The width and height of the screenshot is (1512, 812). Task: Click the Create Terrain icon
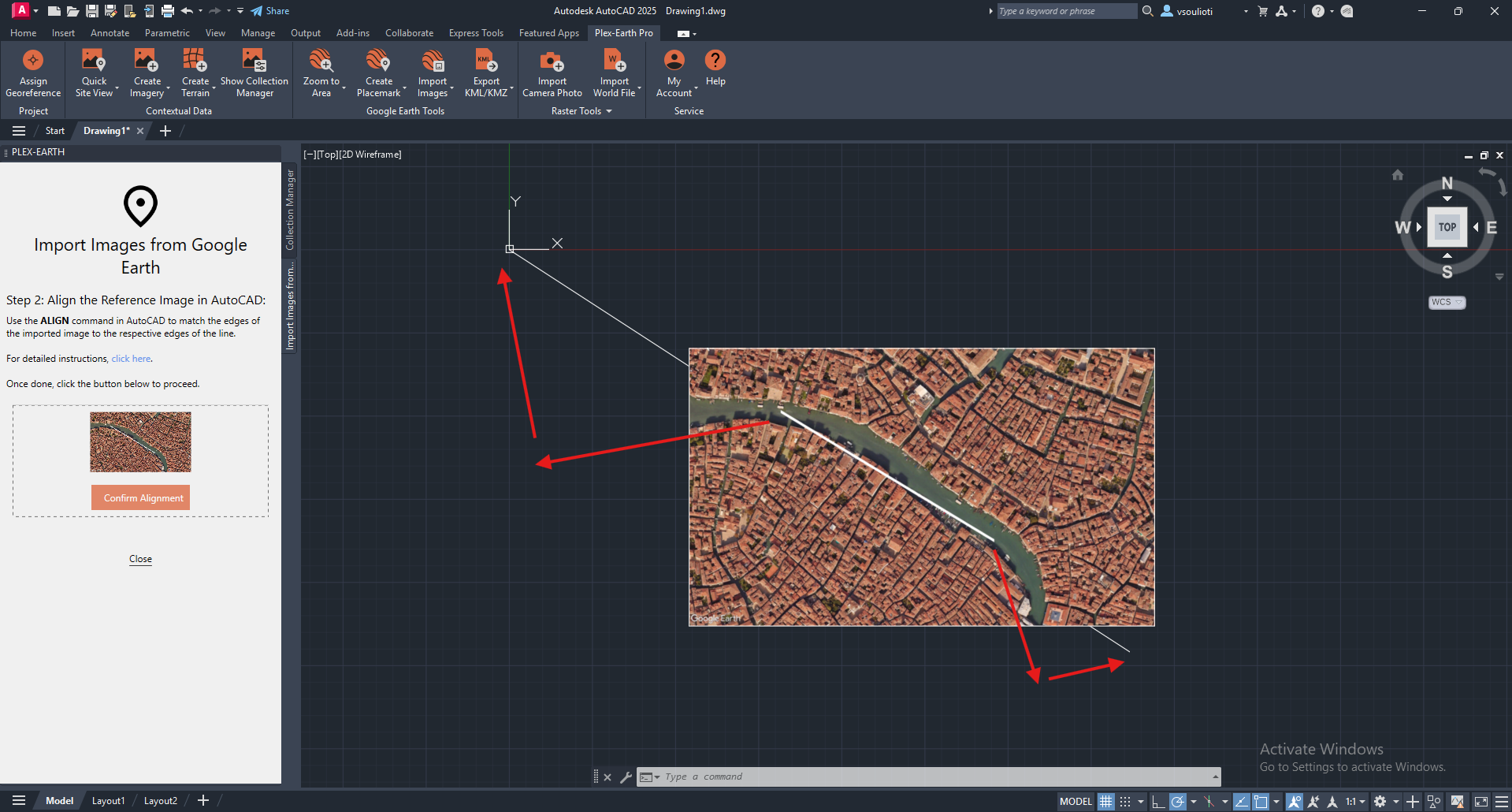(195, 61)
